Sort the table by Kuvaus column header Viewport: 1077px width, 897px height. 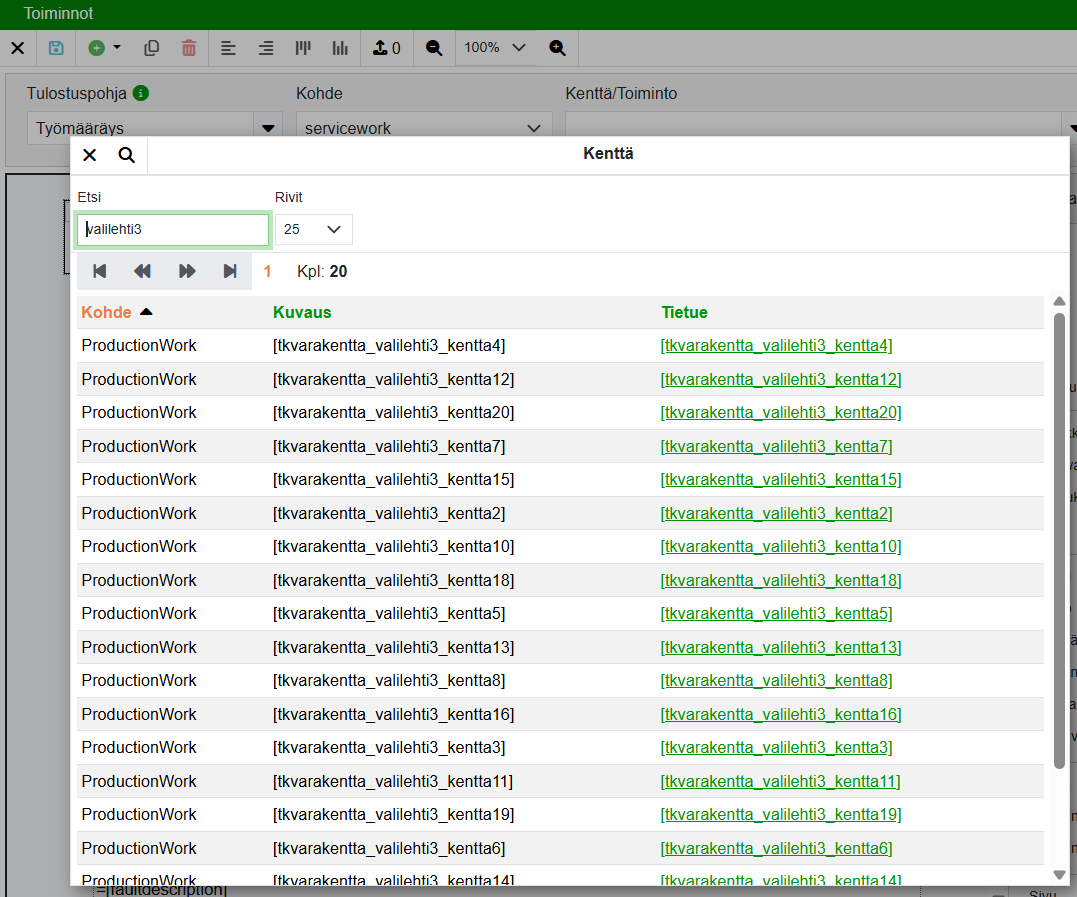302,312
